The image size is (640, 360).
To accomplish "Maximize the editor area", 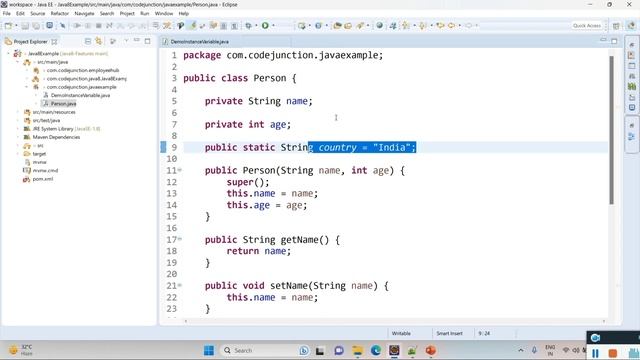I will pos(614,41).
